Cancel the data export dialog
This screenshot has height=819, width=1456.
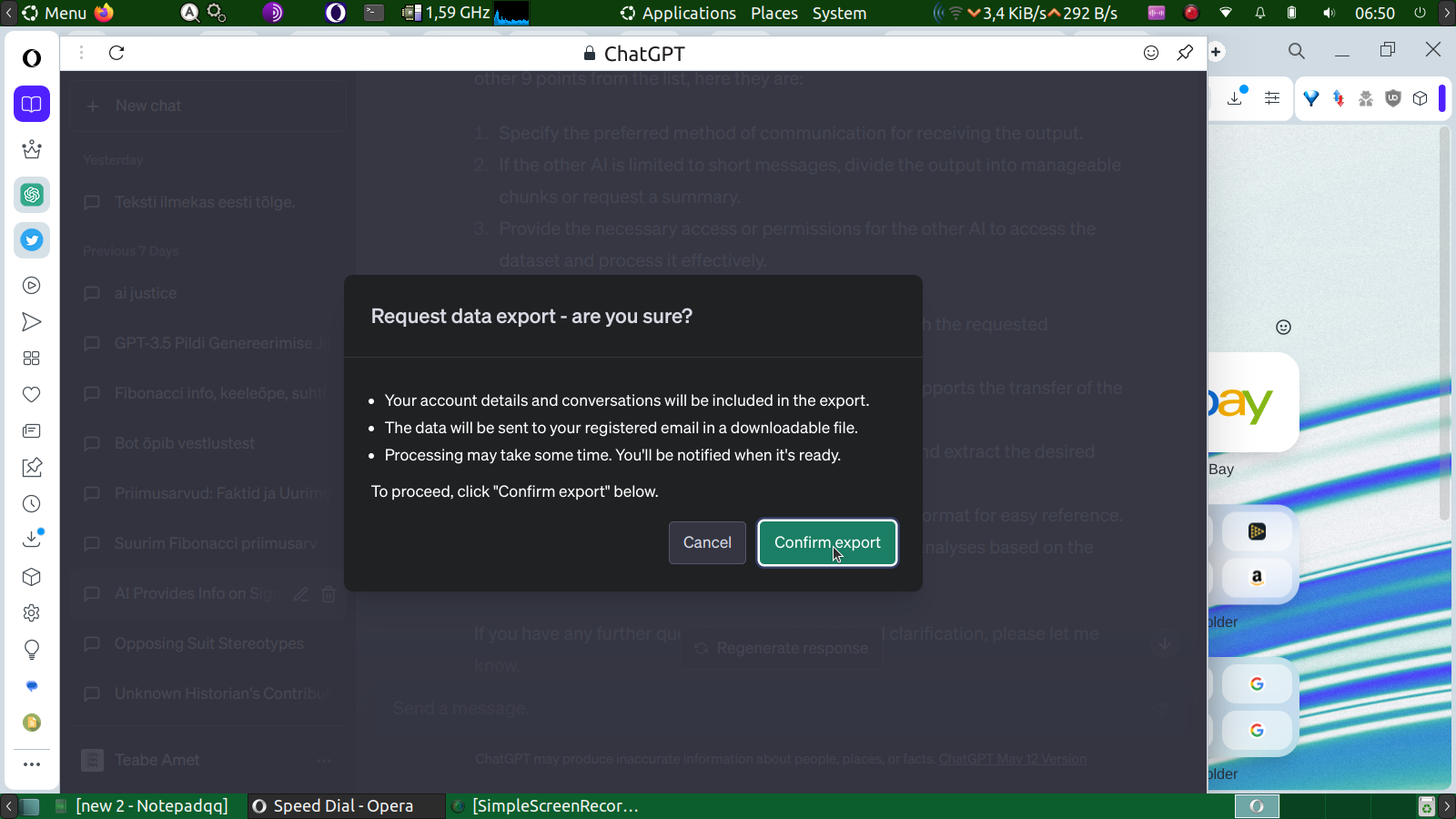pos(707,542)
